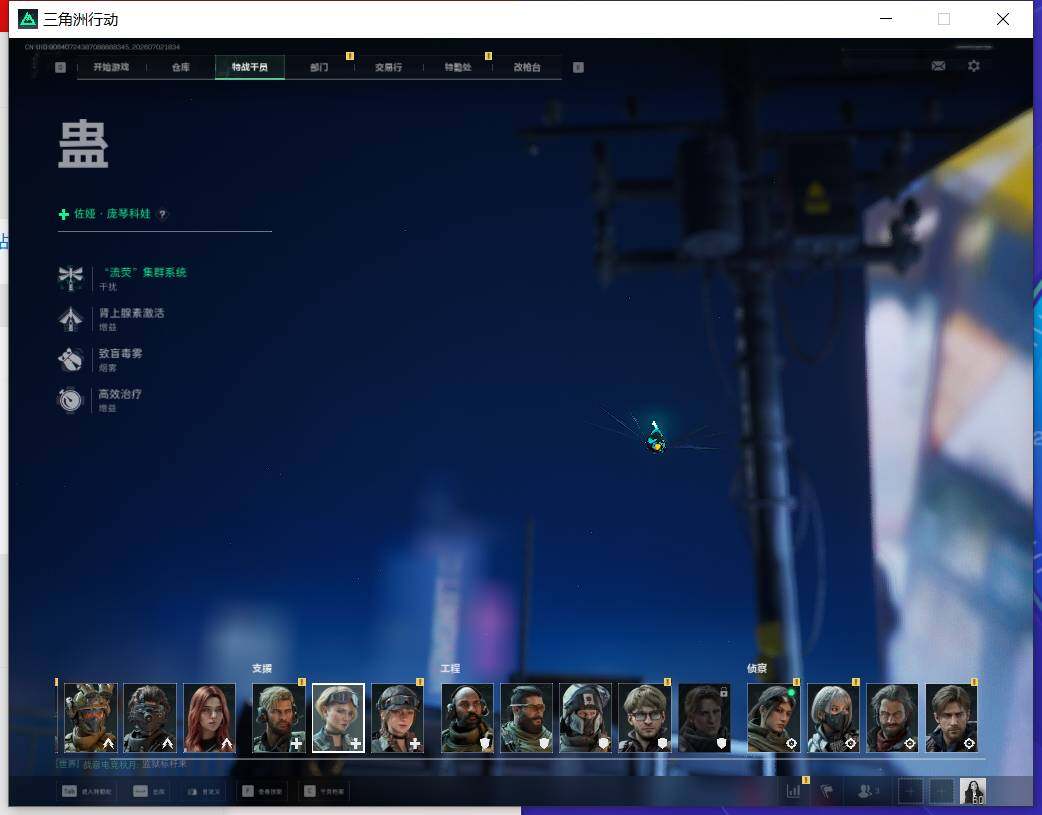Select engineer operator wearing sunglasses
1042x815 pixels.
click(x=526, y=718)
